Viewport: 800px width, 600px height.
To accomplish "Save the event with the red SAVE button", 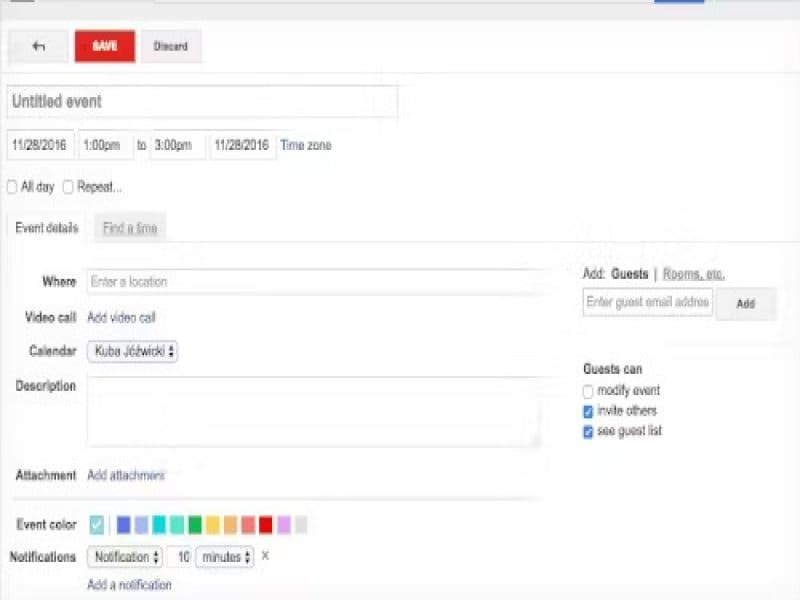I will [x=105, y=46].
